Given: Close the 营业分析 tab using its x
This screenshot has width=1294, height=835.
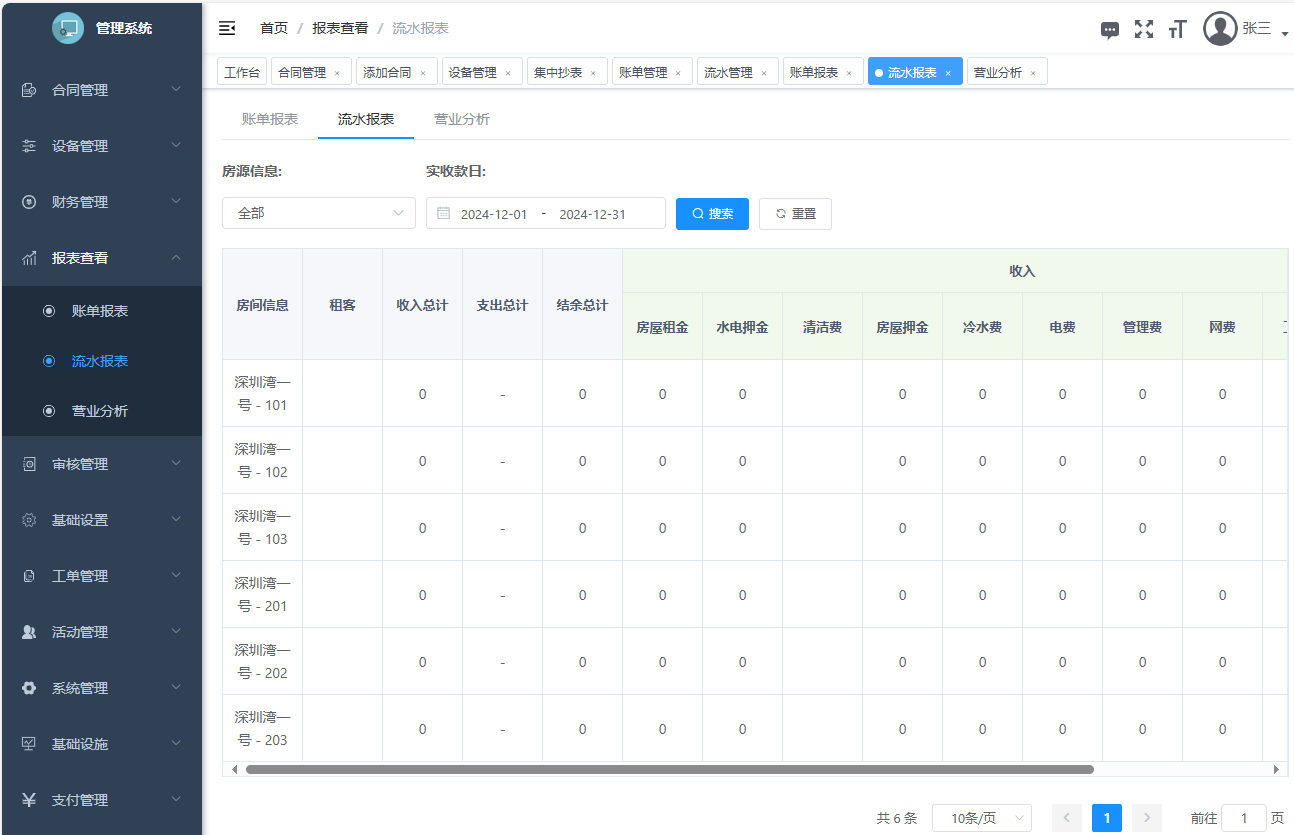Looking at the screenshot, I should point(1033,73).
